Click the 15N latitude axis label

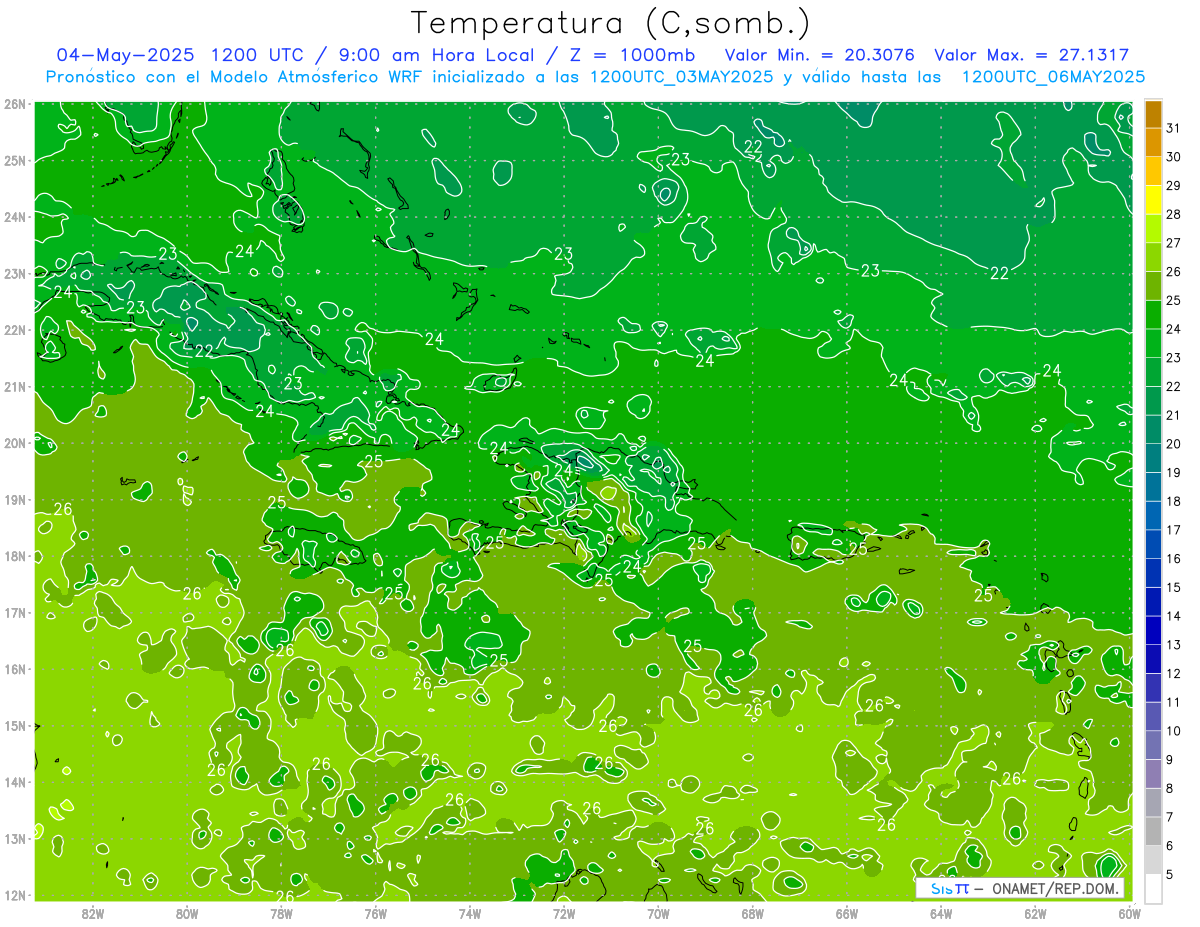(14, 725)
